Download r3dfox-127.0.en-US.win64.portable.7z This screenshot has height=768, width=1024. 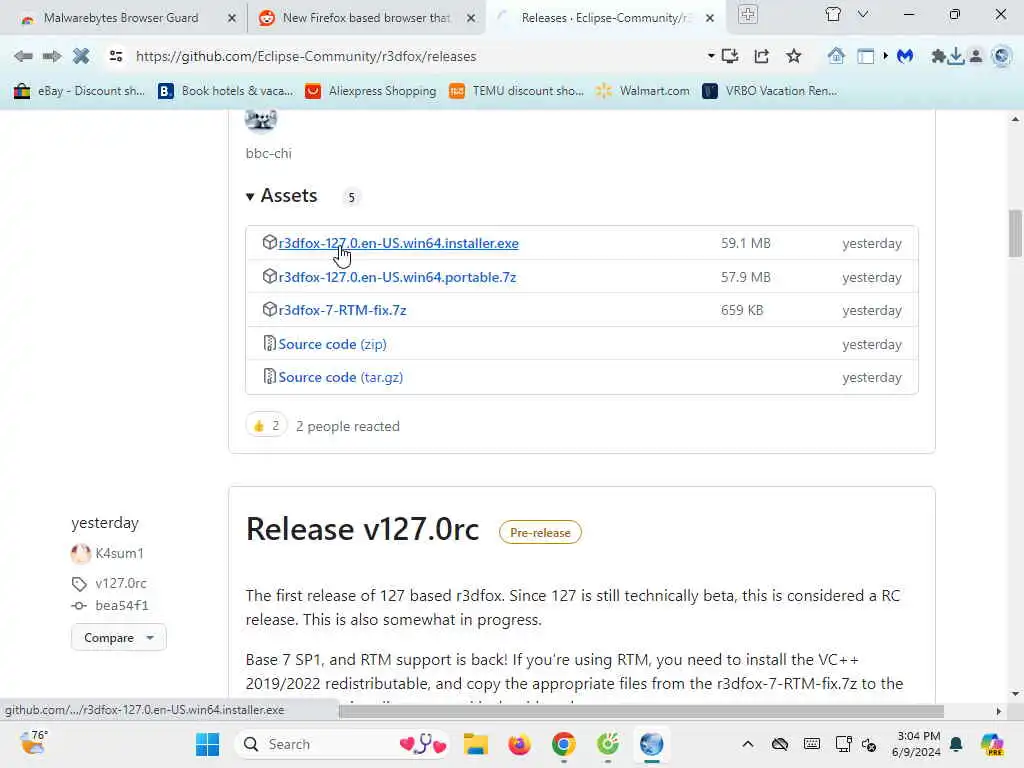coord(397,277)
